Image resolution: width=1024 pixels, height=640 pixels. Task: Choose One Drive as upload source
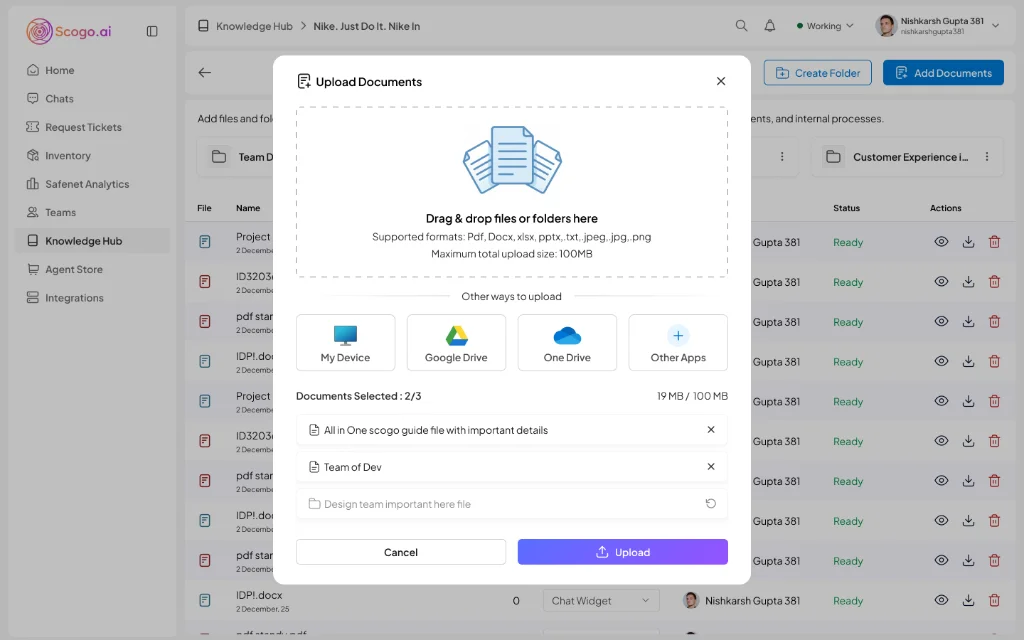567,342
